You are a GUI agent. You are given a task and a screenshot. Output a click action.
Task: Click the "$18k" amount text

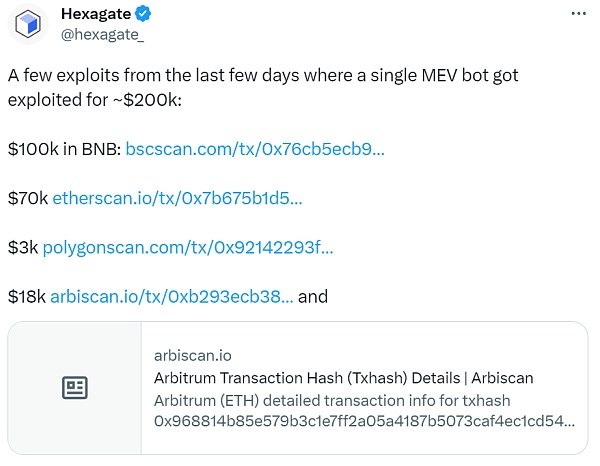27,297
